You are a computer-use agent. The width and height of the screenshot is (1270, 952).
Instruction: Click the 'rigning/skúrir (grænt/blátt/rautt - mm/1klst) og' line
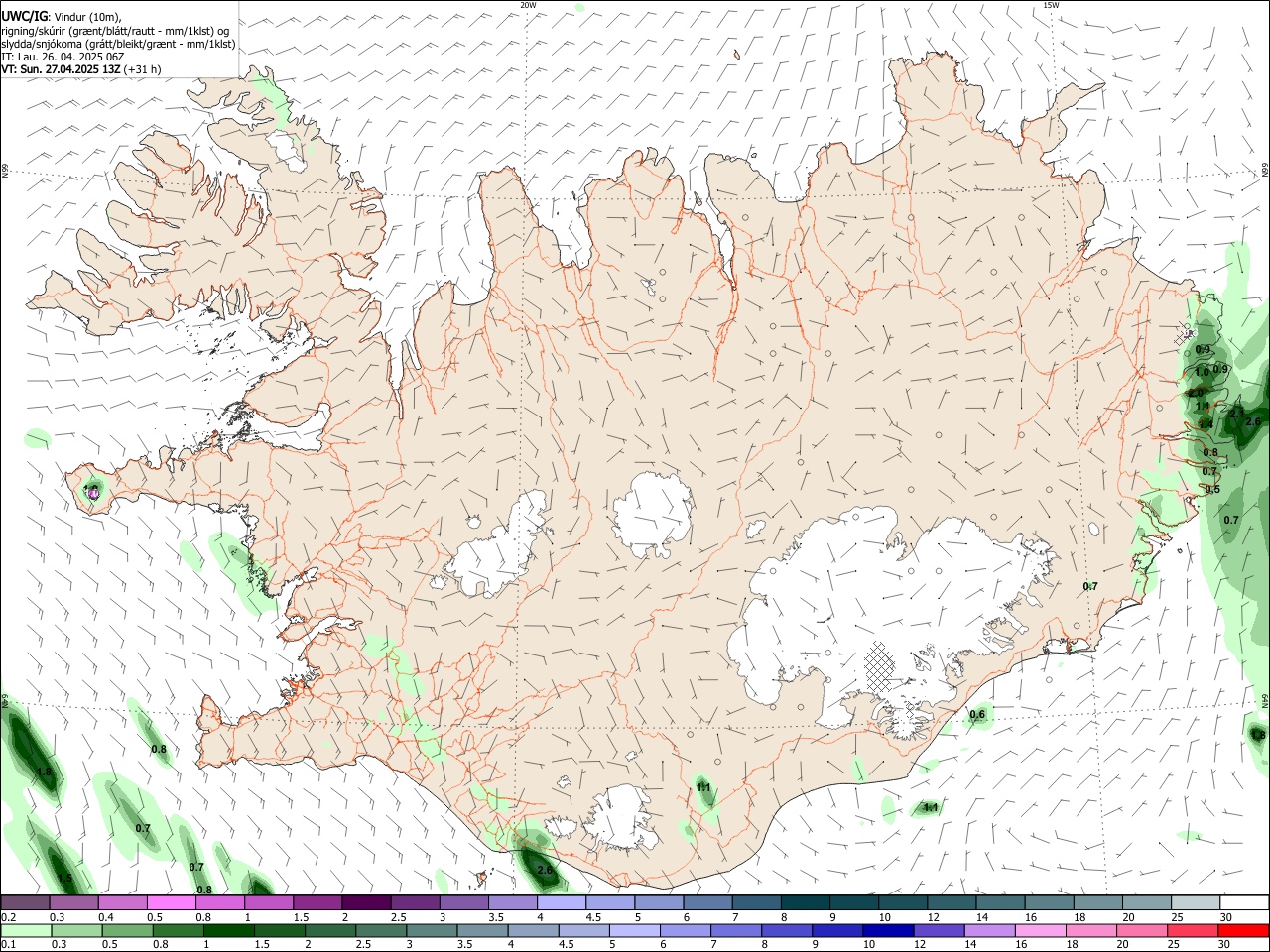115,31
